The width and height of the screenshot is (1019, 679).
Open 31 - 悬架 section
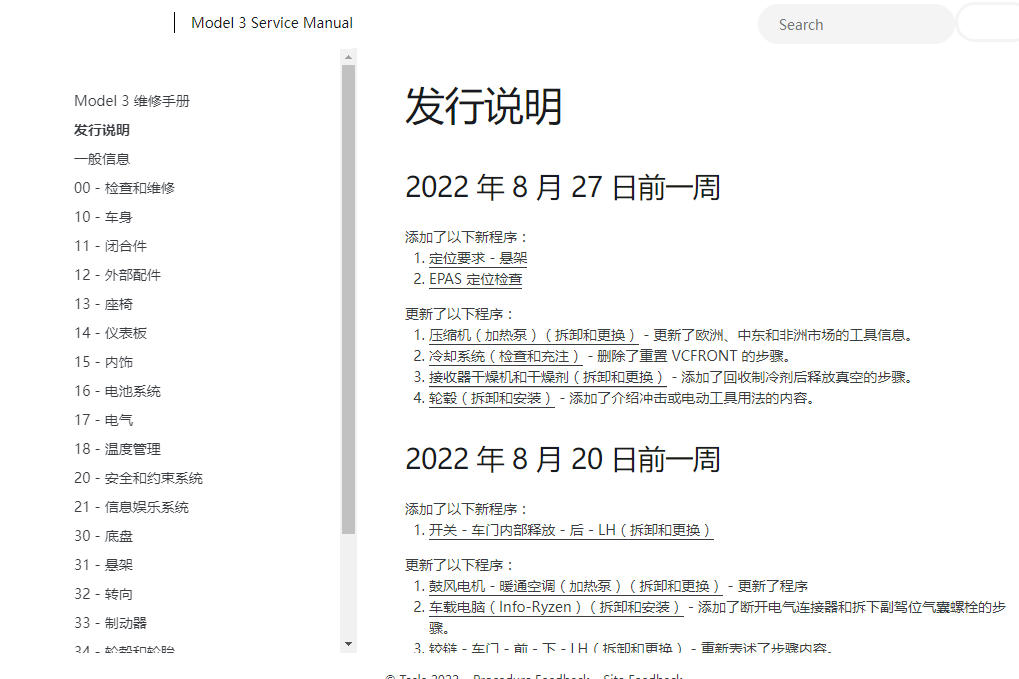(103, 565)
